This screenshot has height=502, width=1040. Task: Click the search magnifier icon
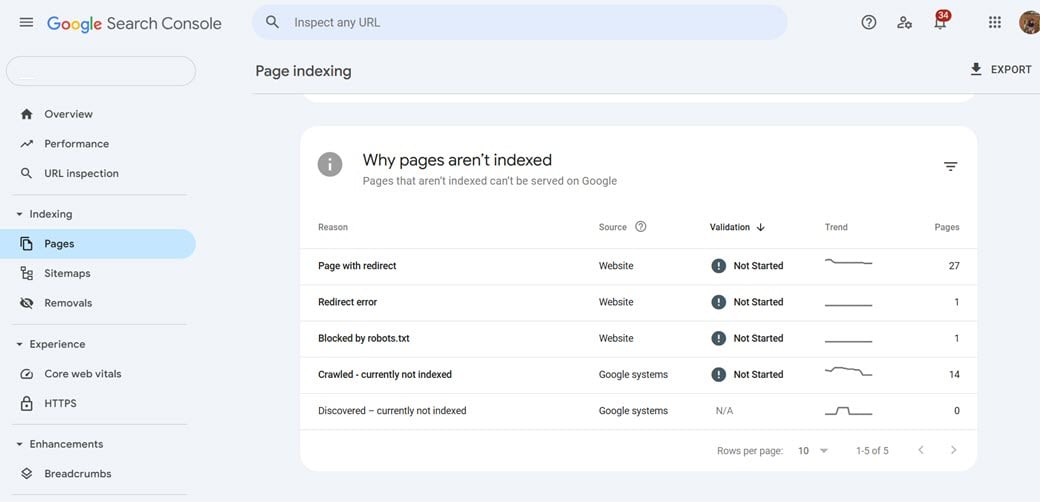tap(272, 22)
